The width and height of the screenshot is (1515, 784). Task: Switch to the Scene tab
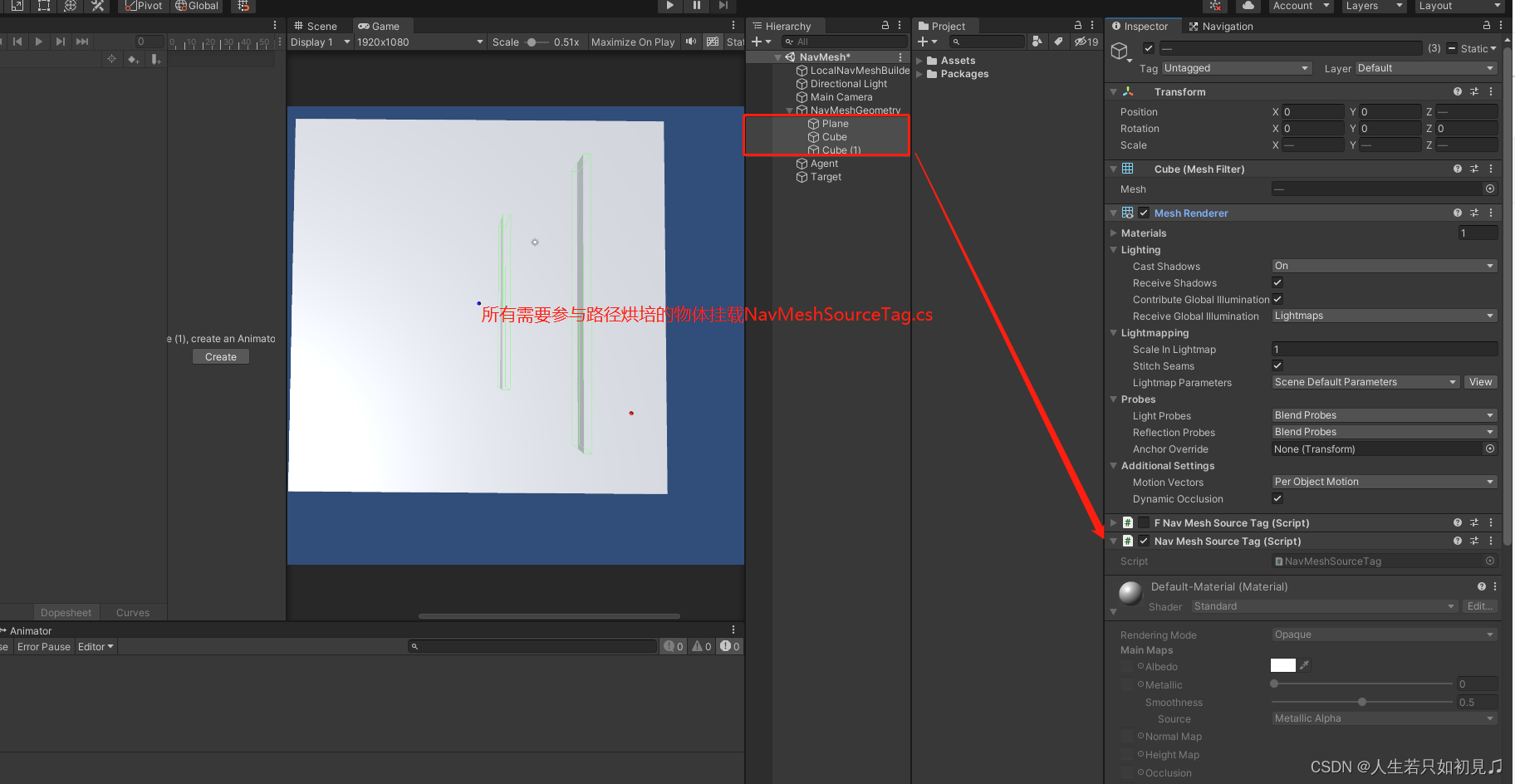319,26
